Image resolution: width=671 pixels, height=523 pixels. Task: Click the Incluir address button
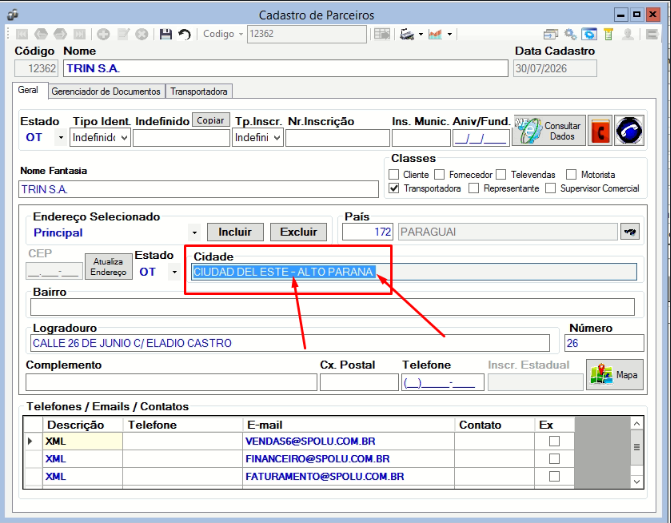coord(235,232)
